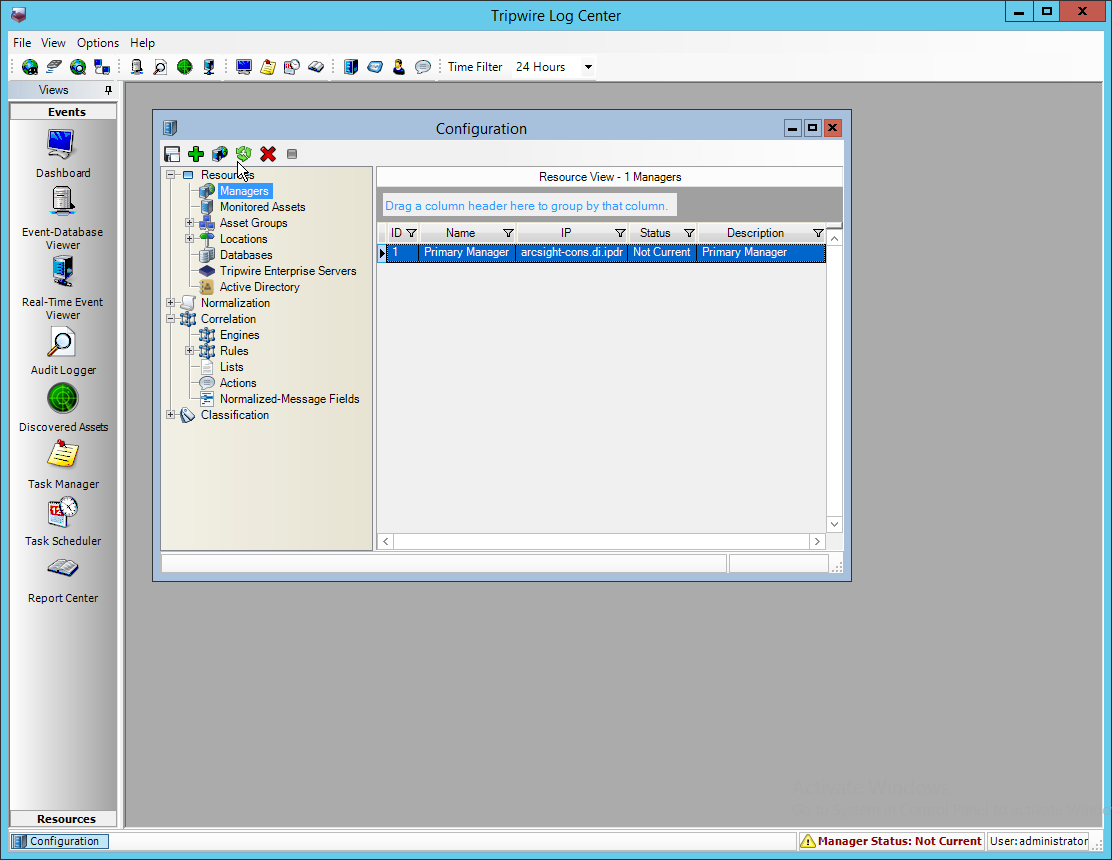Click the gray square stop icon
This screenshot has width=1112, height=860.
(291, 154)
